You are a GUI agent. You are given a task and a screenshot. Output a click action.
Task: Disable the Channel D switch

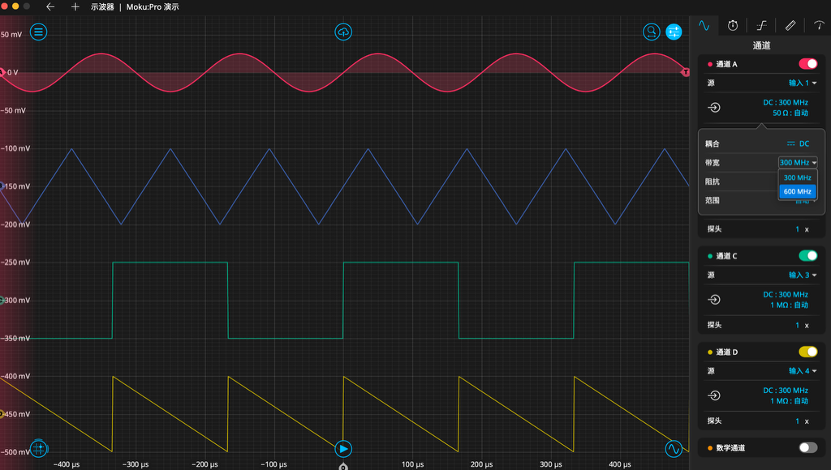coord(807,352)
